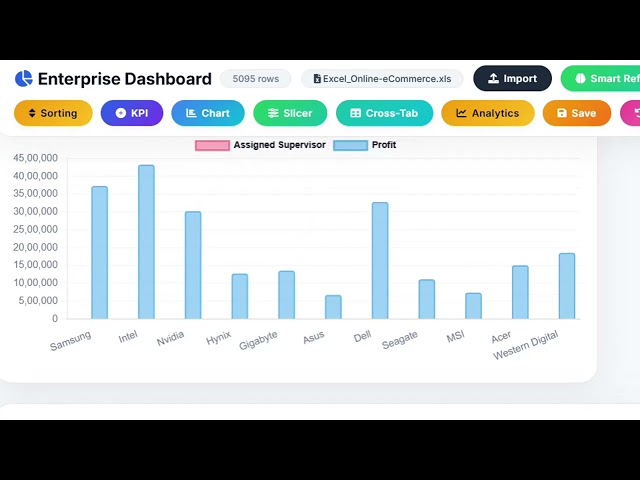The image size is (640, 480).
Task: Open the Sorting button
Action: click(53, 113)
